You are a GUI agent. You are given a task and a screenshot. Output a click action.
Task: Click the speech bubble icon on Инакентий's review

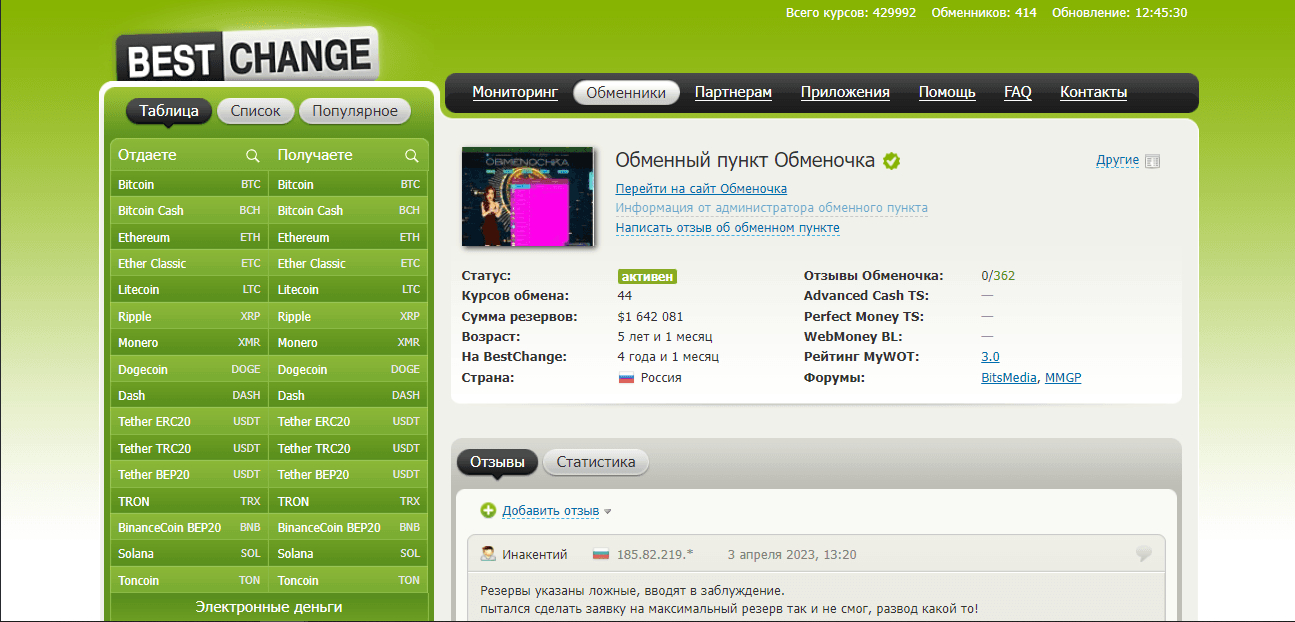(x=1144, y=554)
